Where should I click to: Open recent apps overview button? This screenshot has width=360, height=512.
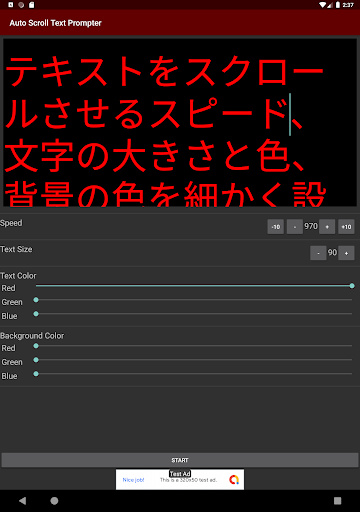(337, 501)
